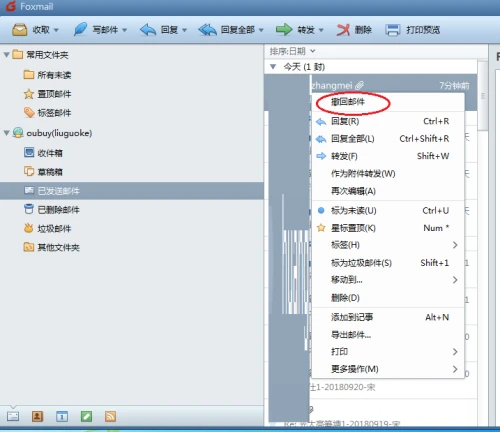Choose 标为未读(U) in context menu
Image resolution: width=500 pixels, height=432 pixels.
pos(388,211)
